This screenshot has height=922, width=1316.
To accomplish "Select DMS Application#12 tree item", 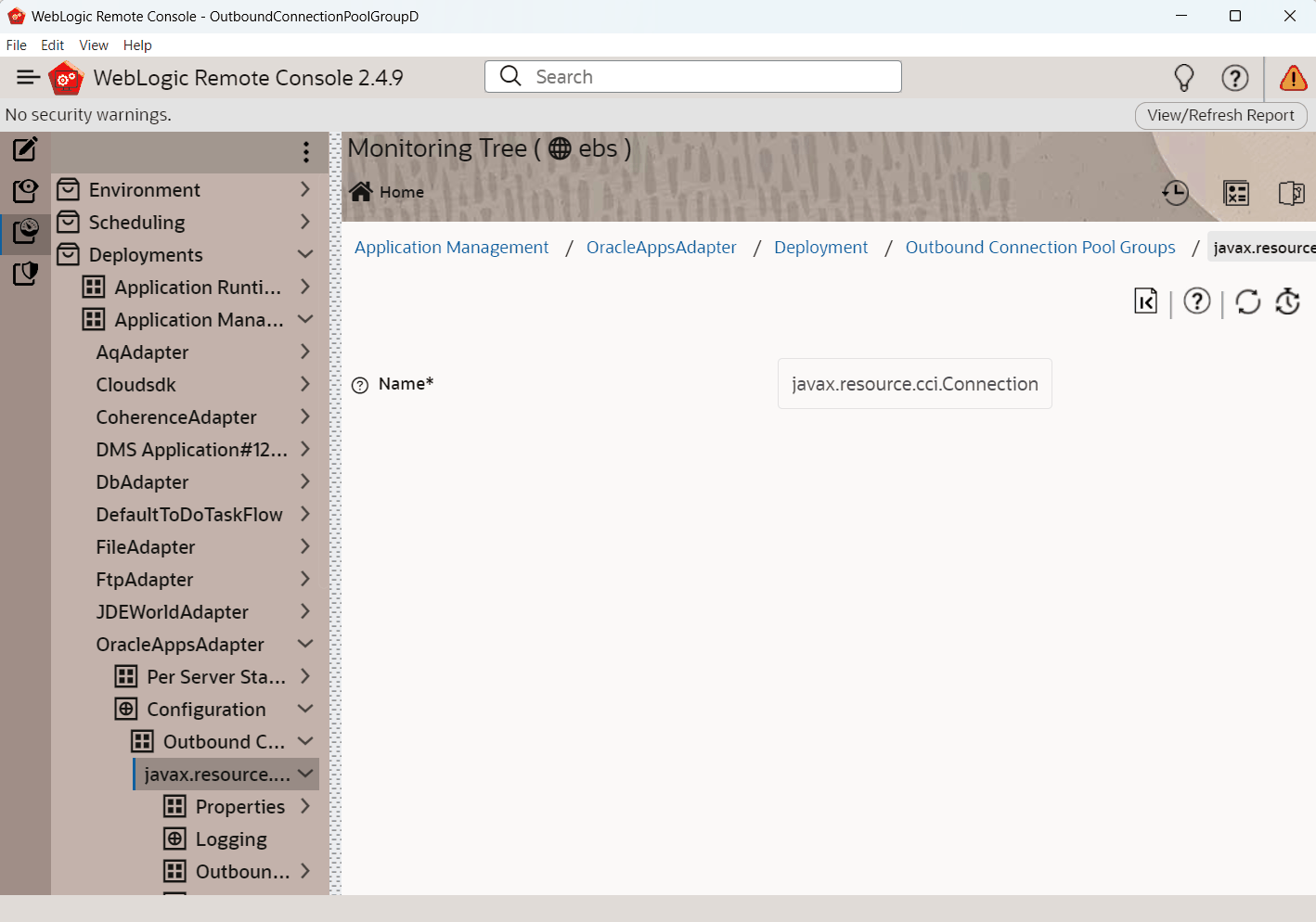I will pyautogui.click(x=192, y=450).
